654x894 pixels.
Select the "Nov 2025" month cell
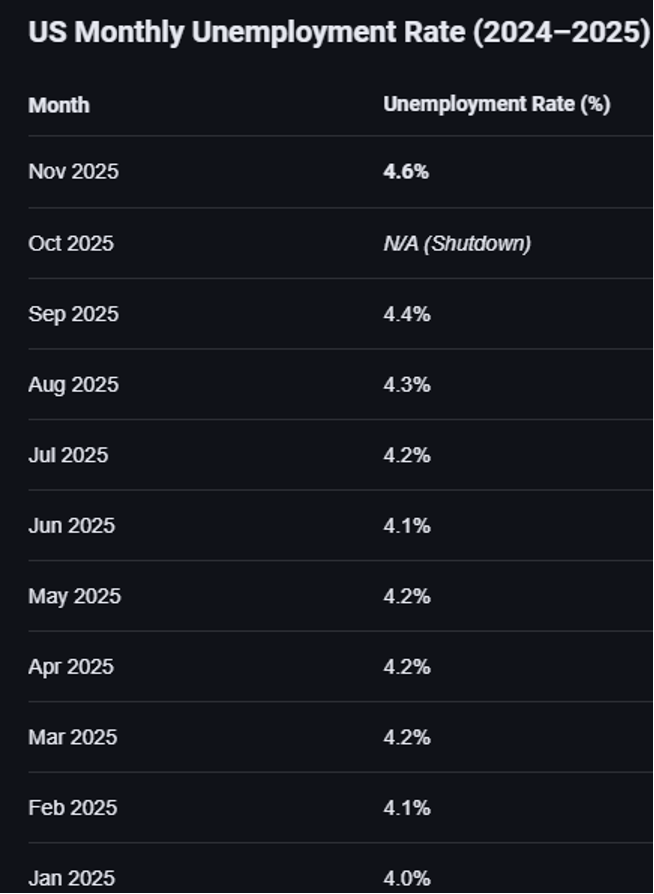point(73,172)
